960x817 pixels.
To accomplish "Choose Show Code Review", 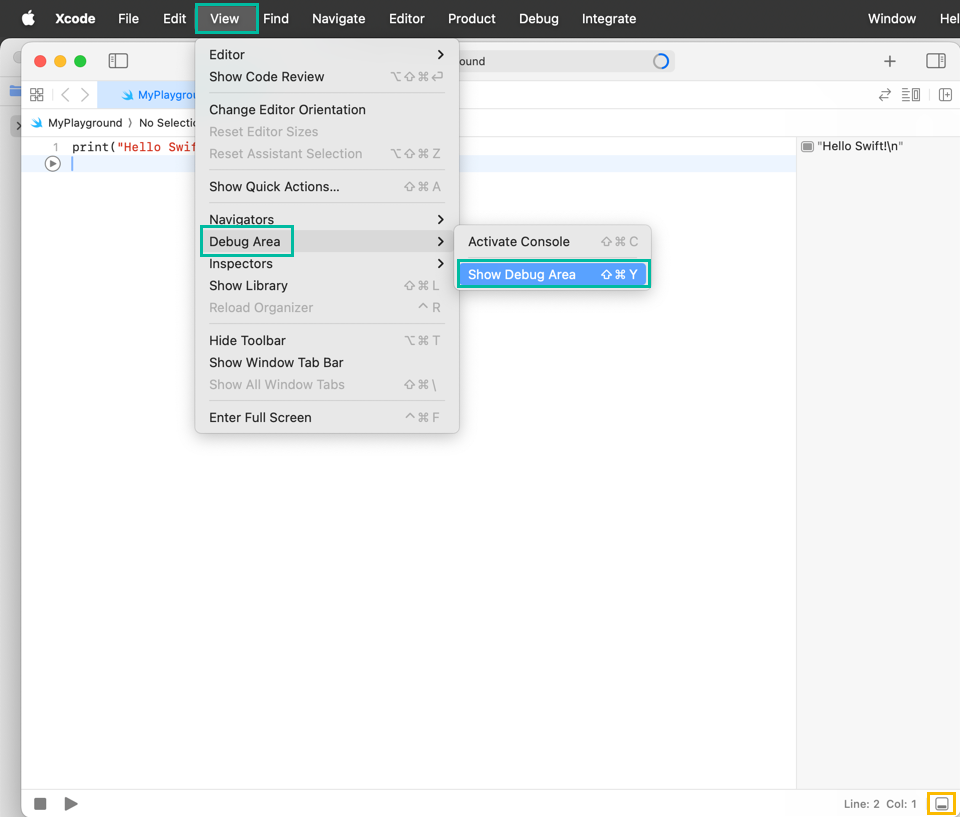I will 327,77.
